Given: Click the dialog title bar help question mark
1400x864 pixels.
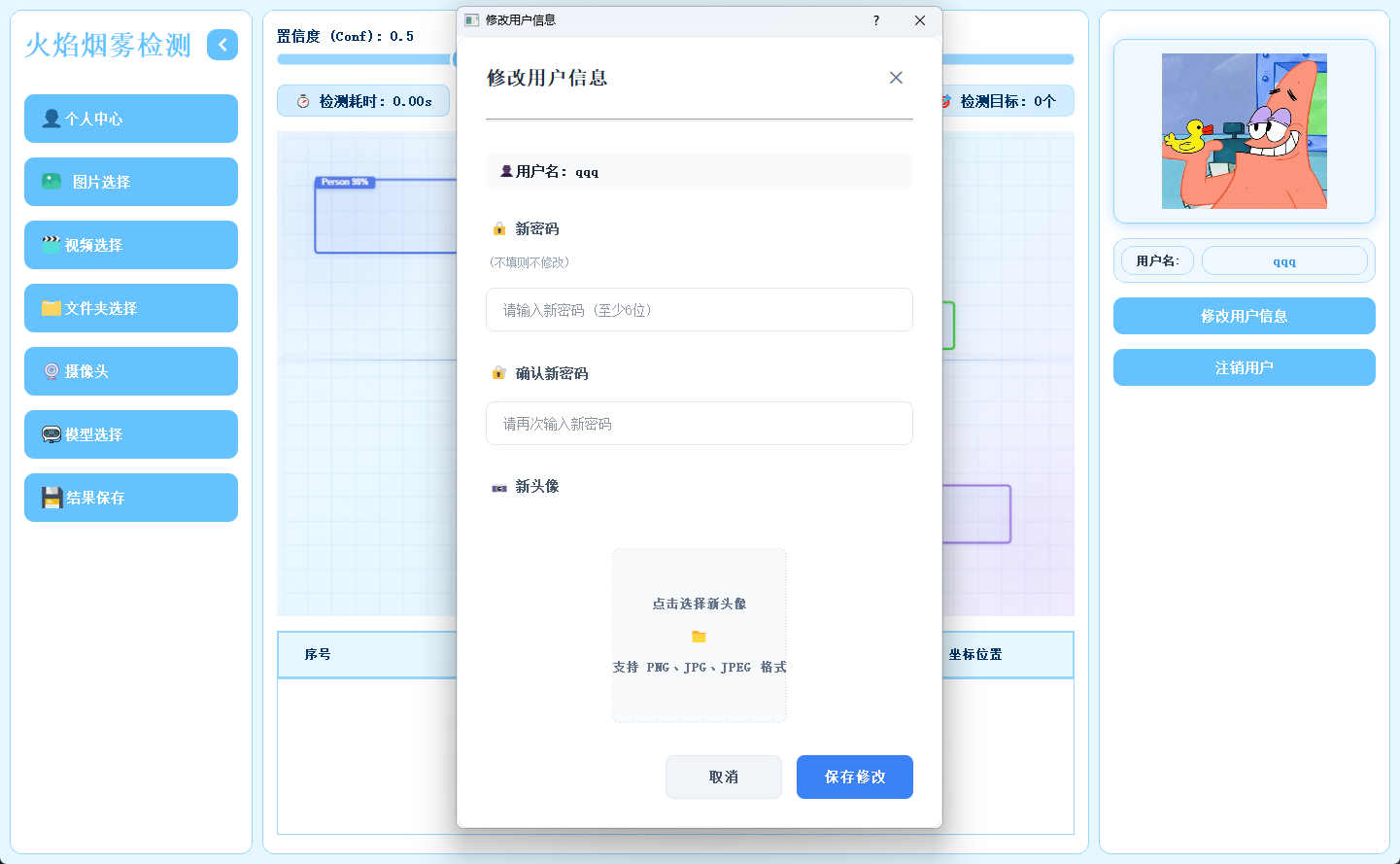Looking at the screenshot, I should (876, 20).
